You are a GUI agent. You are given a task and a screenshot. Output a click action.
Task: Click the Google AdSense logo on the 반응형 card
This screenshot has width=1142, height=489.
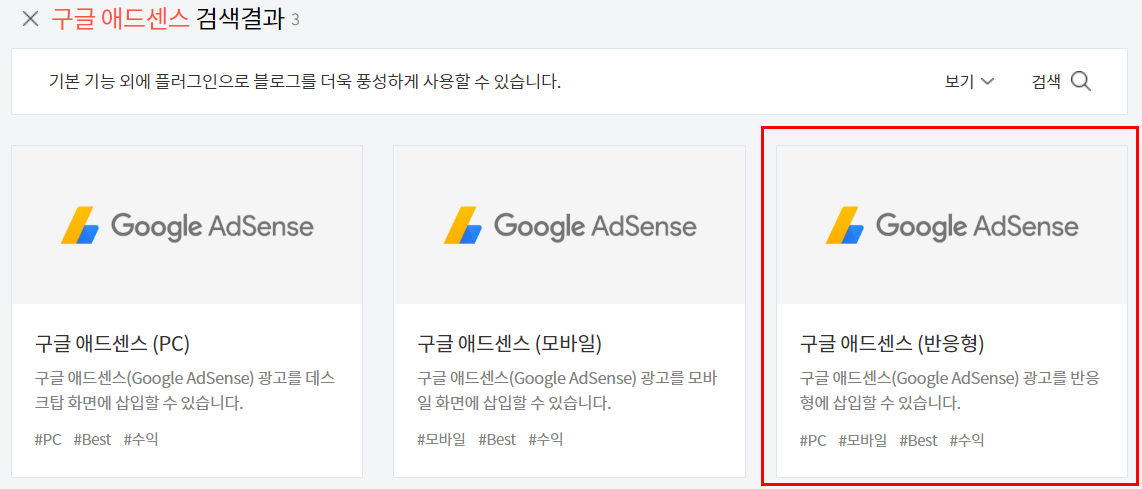[x=952, y=225]
